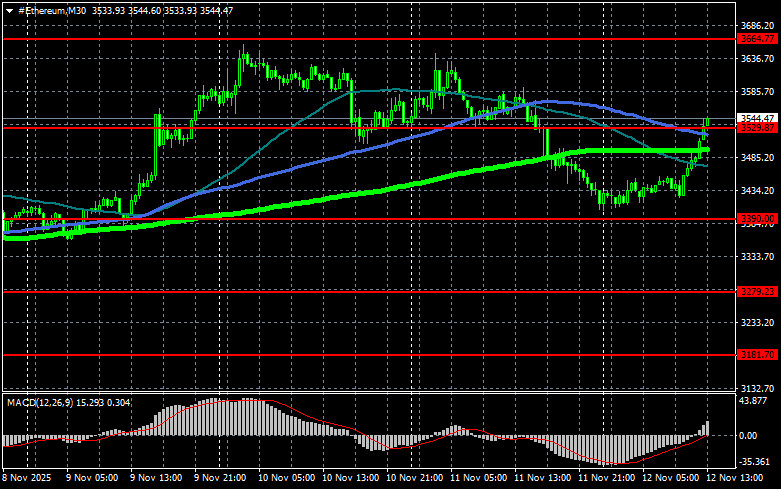The image size is (781, 489).
Task: Select the 3279.23 red level label
Action: tap(757, 292)
